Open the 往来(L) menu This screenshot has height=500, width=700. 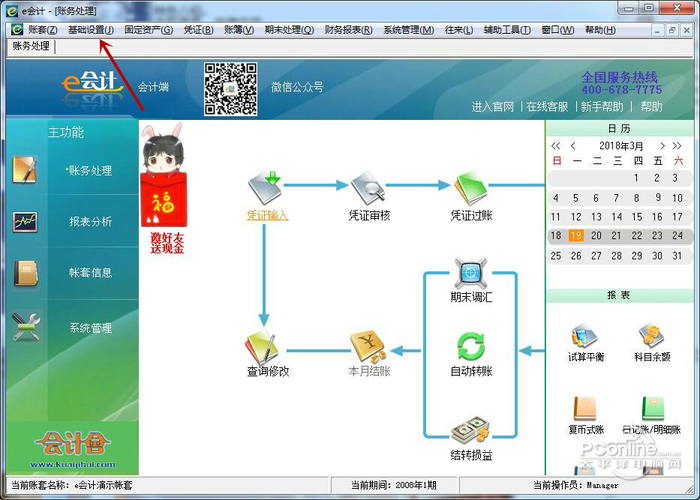[459, 30]
